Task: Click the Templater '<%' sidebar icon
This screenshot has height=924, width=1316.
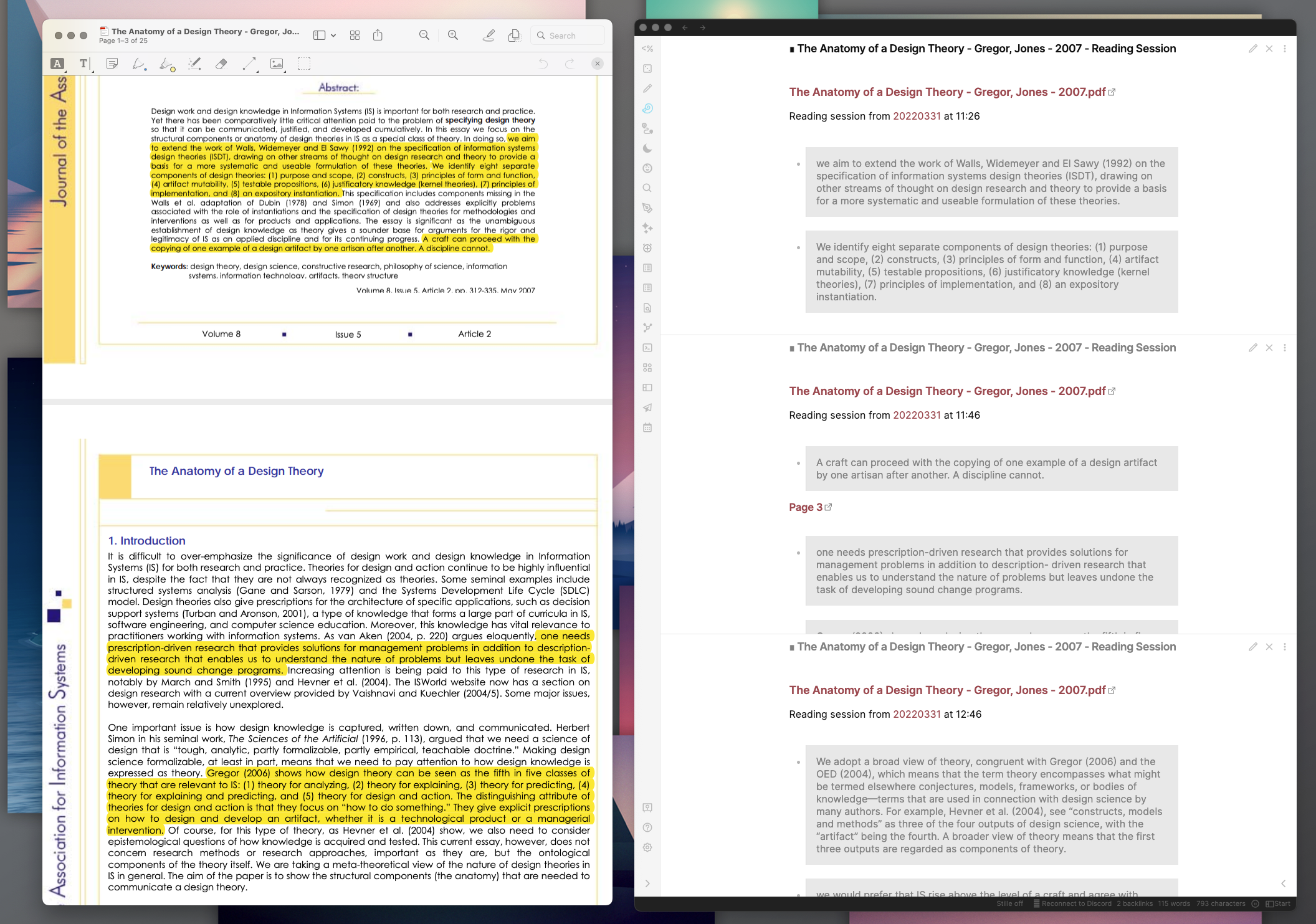Action: click(x=647, y=49)
